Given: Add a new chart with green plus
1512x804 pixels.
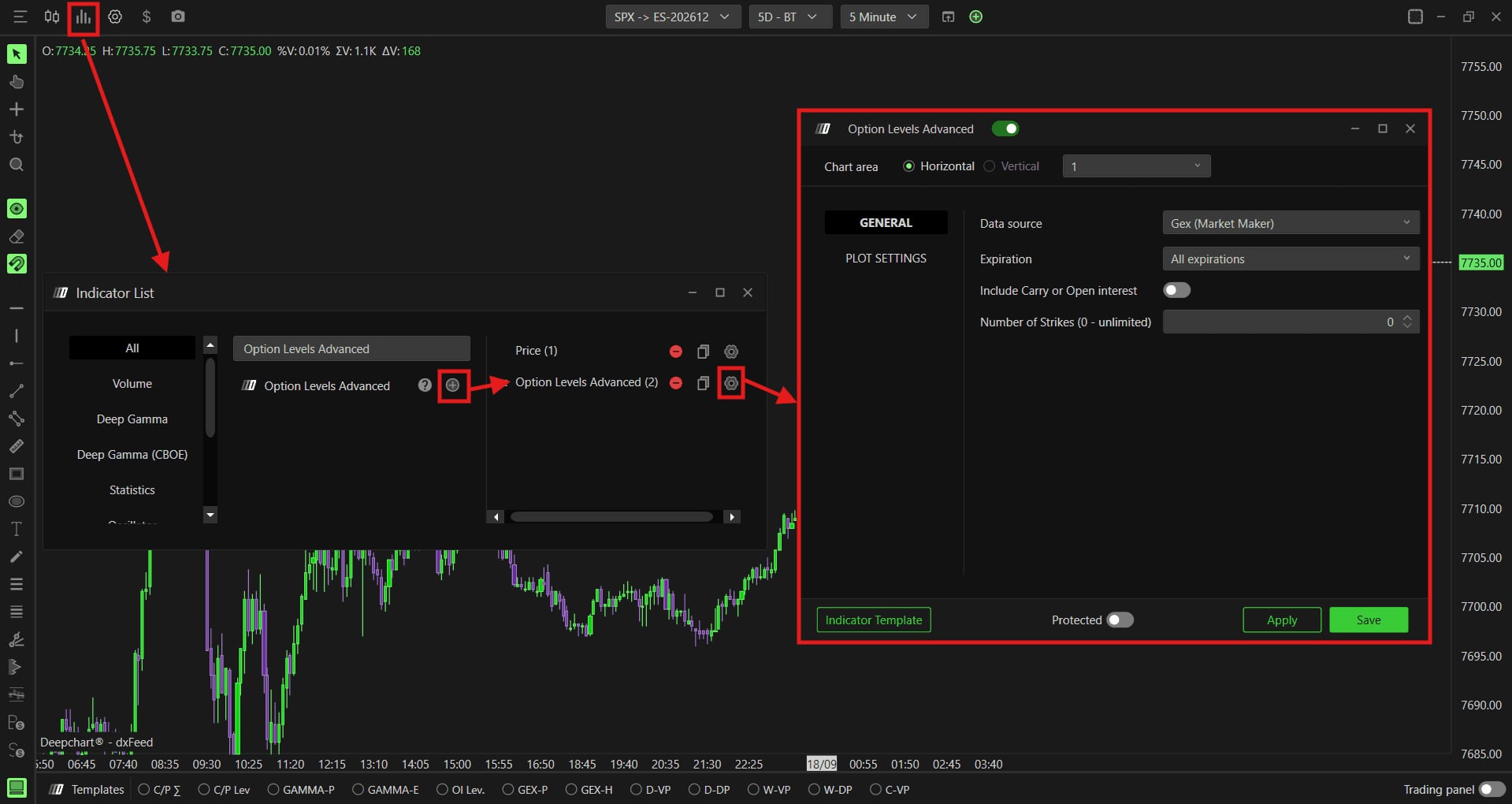Looking at the screenshot, I should 976,17.
